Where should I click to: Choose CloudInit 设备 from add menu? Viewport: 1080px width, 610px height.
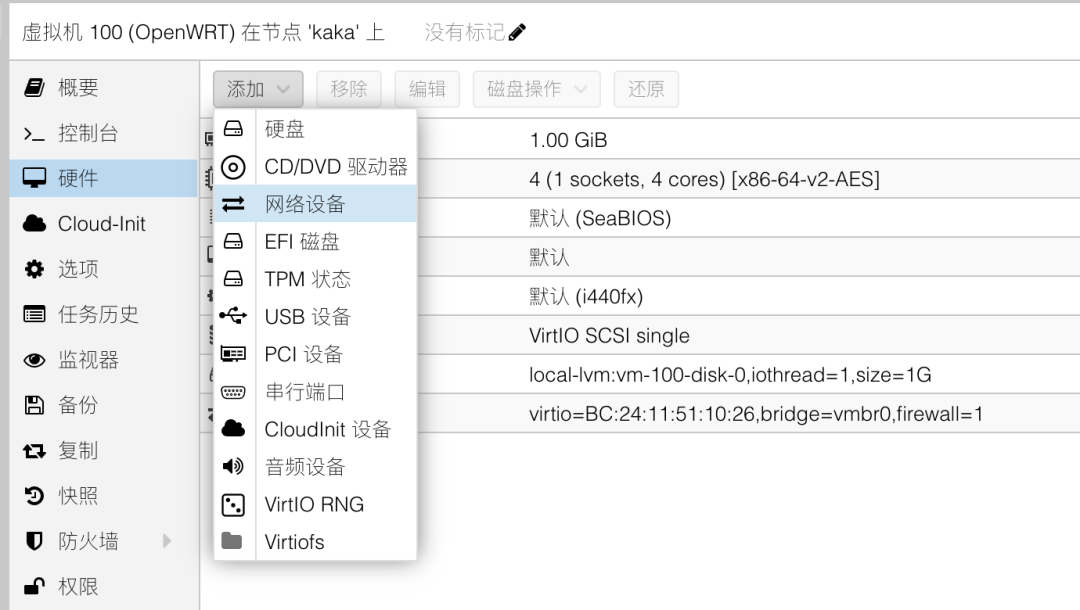tap(315, 429)
